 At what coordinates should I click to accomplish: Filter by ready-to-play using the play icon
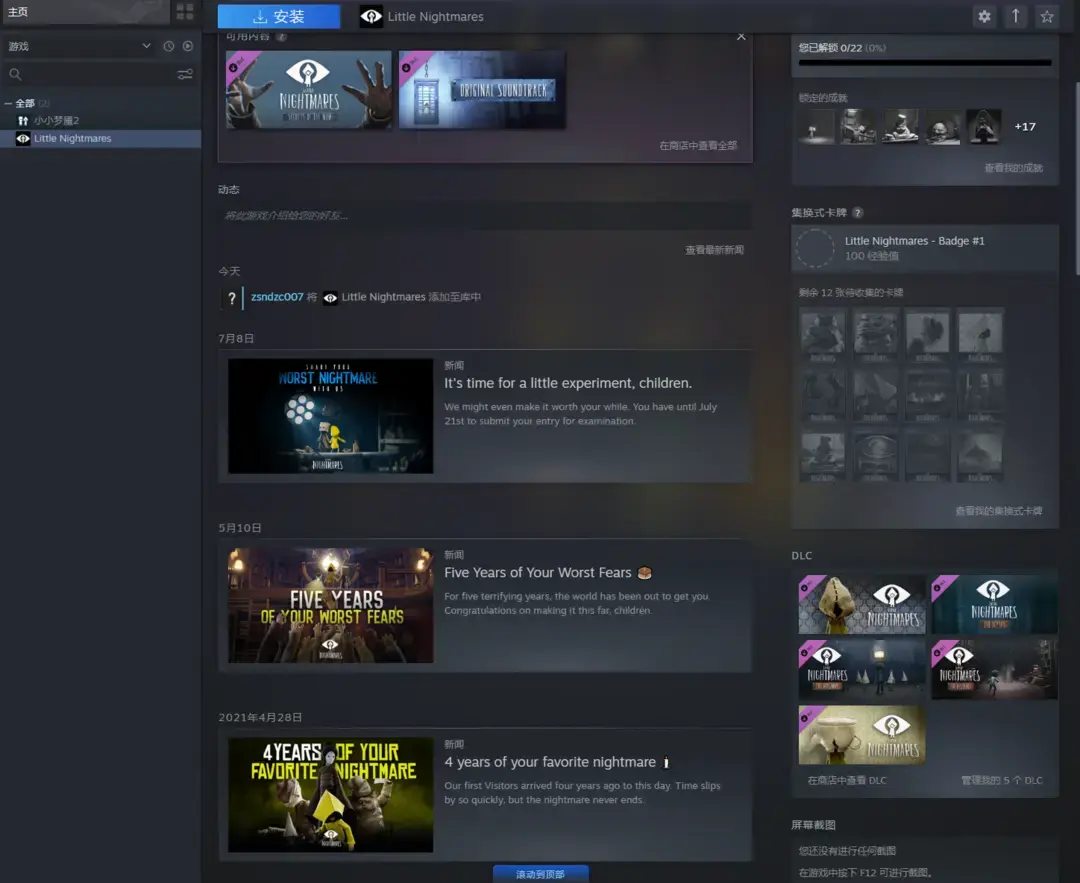click(188, 46)
